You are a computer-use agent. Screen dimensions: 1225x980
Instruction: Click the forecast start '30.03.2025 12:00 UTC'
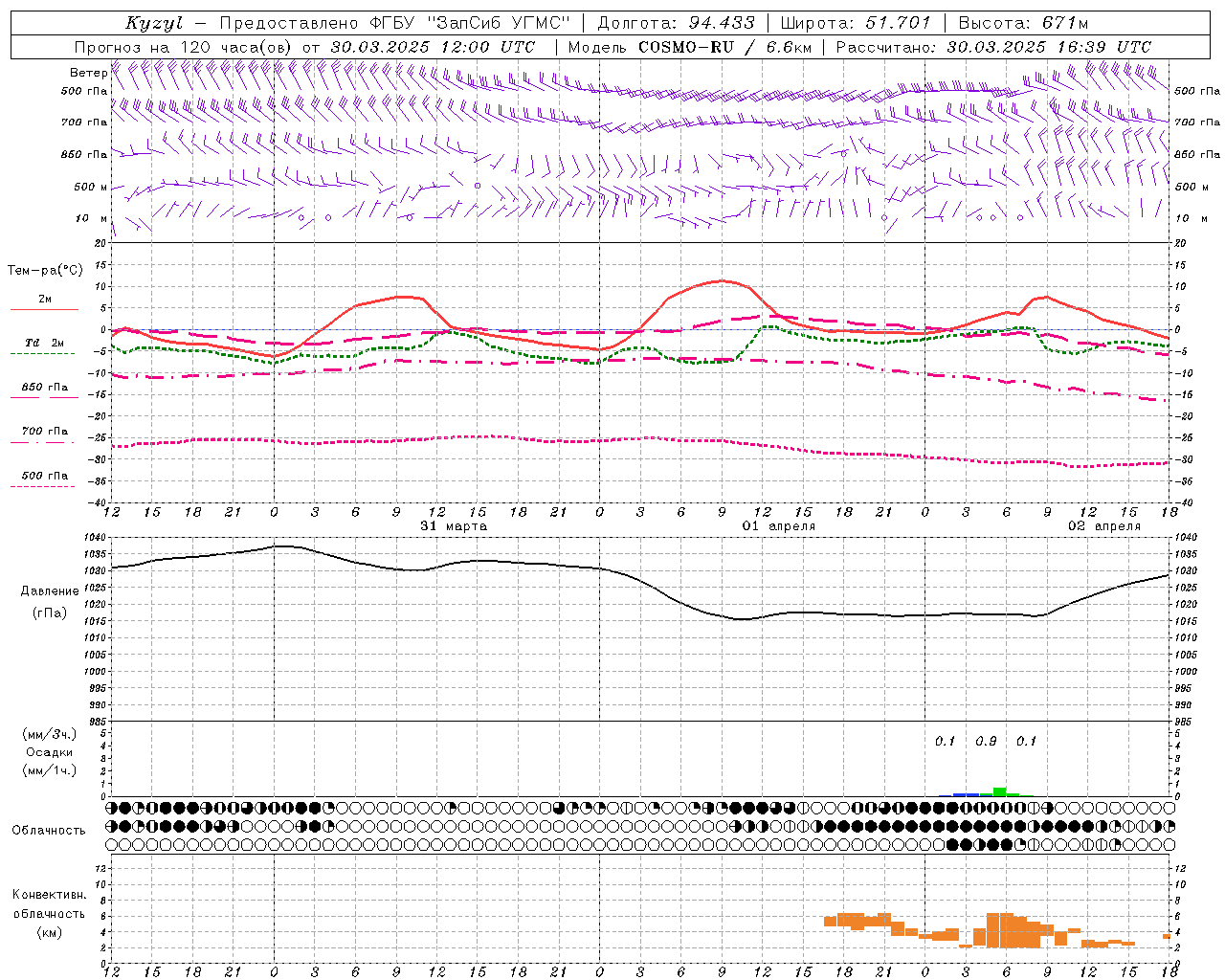433,47
